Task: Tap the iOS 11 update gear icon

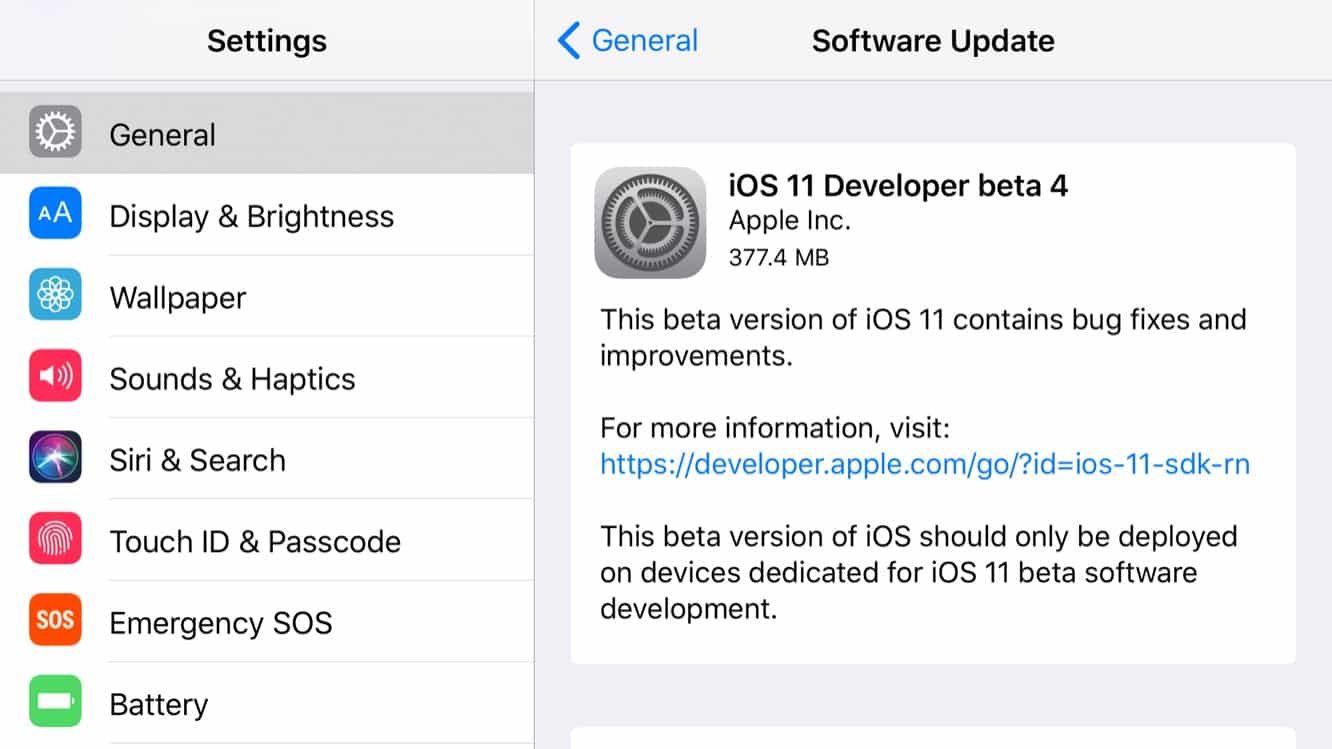Action: pos(650,222)
